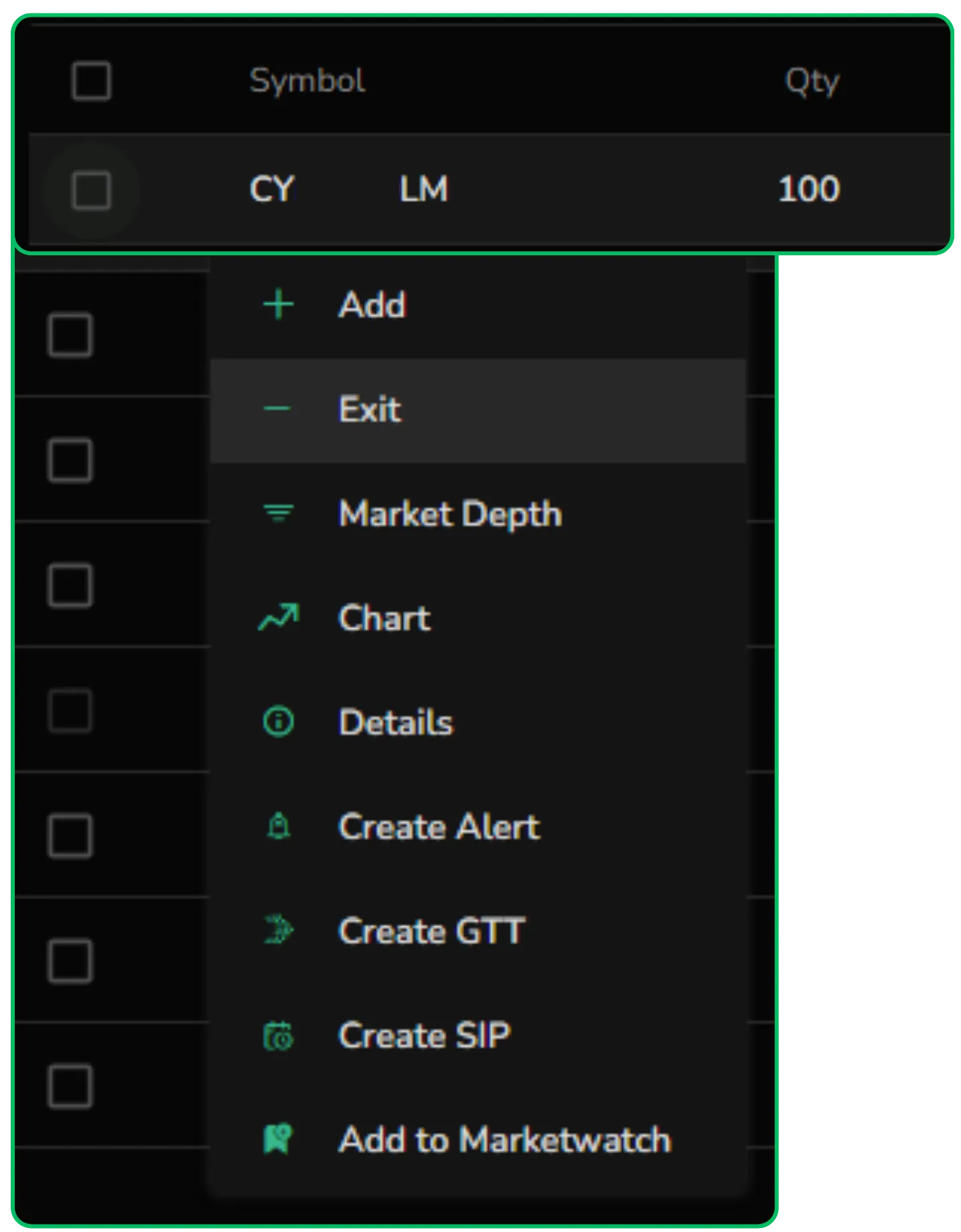Click the minus icon beside Exit
The image size is (961, 1232).
(x=277, y=407)
